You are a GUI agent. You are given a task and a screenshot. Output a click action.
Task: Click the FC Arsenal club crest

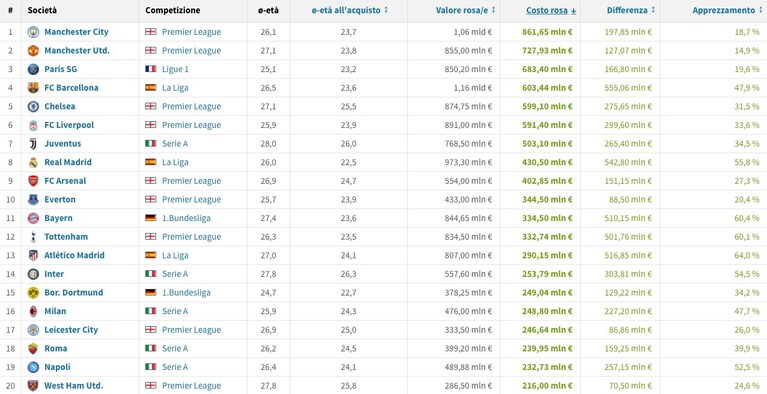(x=33, y=181)
